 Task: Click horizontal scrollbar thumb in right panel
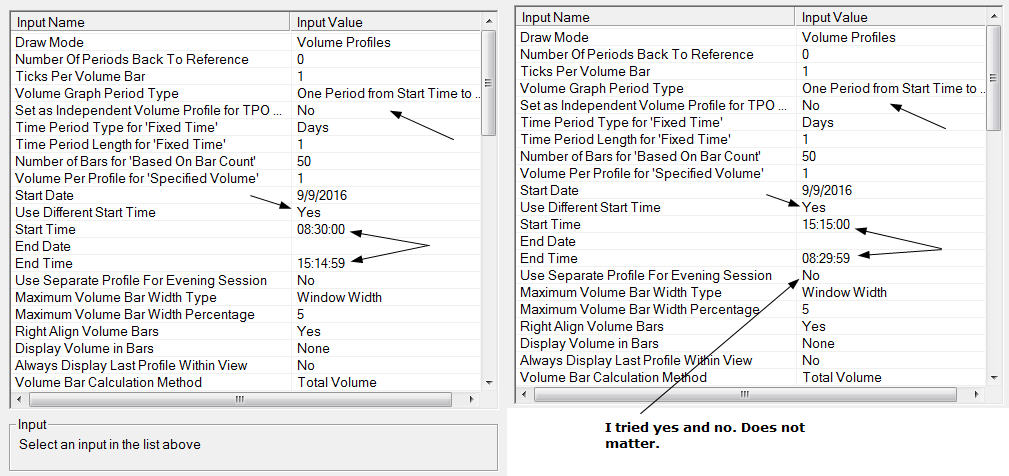pos(745,394)
